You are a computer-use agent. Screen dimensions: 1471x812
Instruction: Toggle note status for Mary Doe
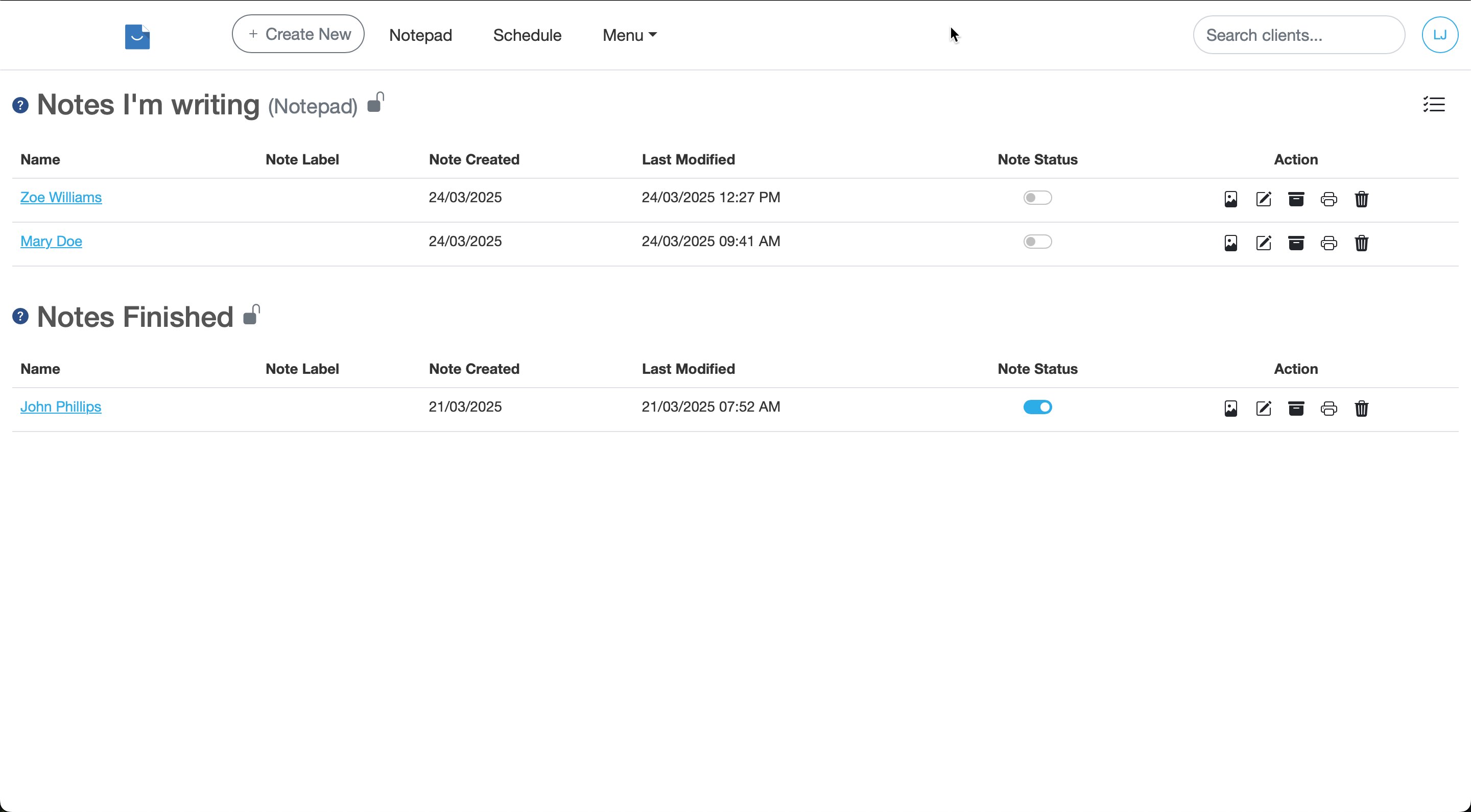1037,242
